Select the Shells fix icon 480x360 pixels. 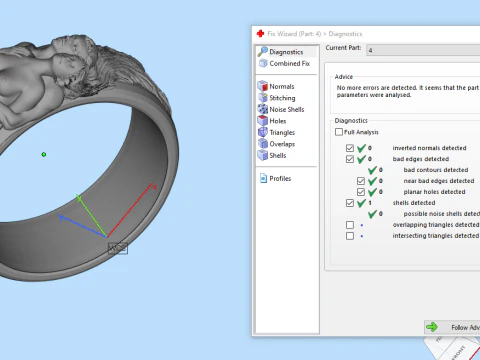[263, 155]
